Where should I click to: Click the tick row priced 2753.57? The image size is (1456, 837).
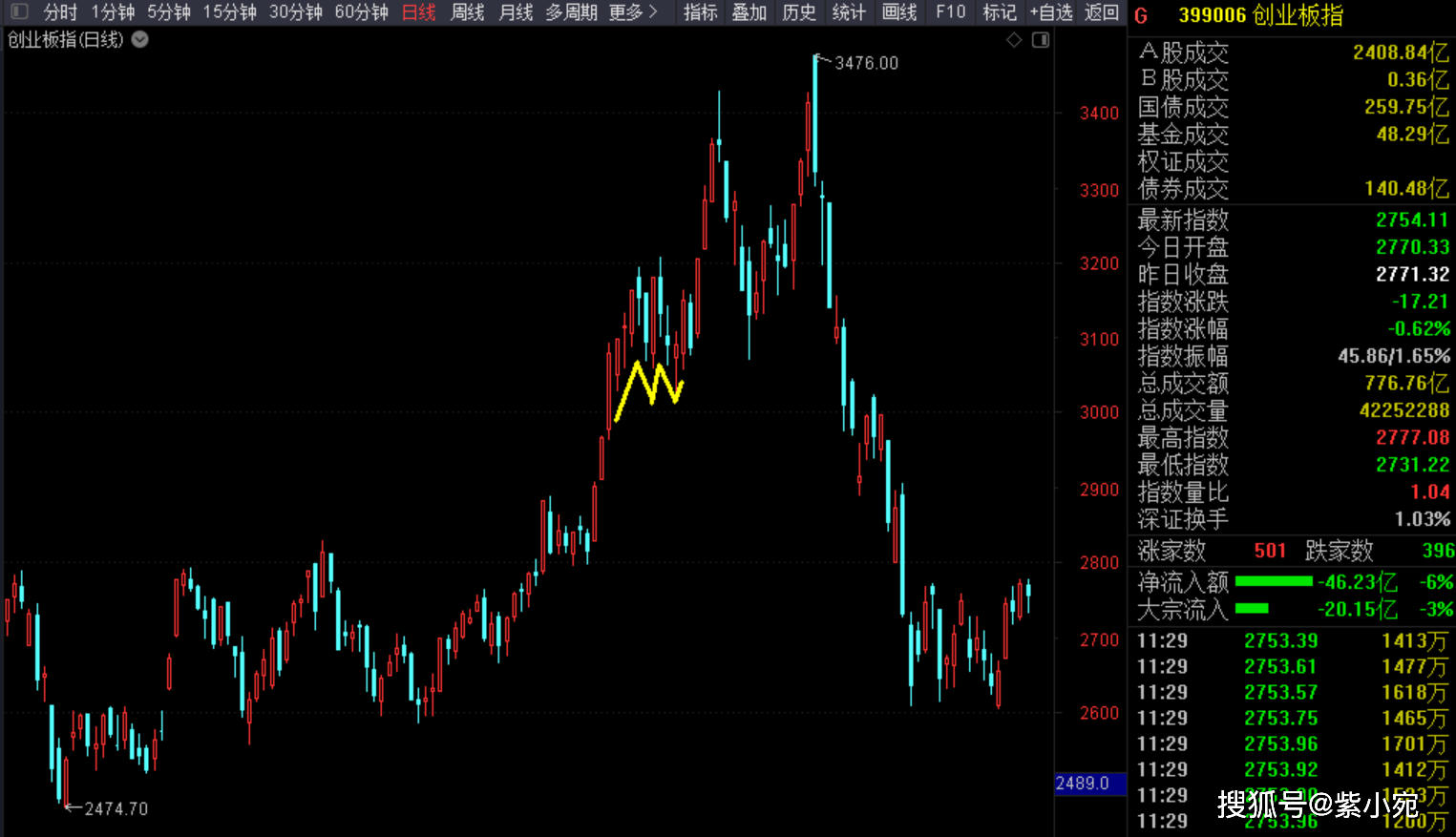click(x=1293, y=692)
